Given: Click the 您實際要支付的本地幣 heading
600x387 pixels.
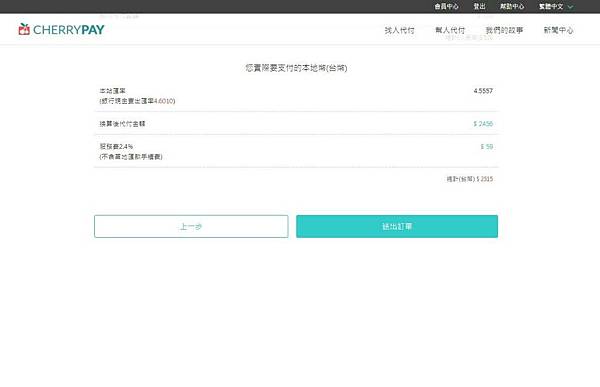Looking at the screenshot, I should (296, 68).
